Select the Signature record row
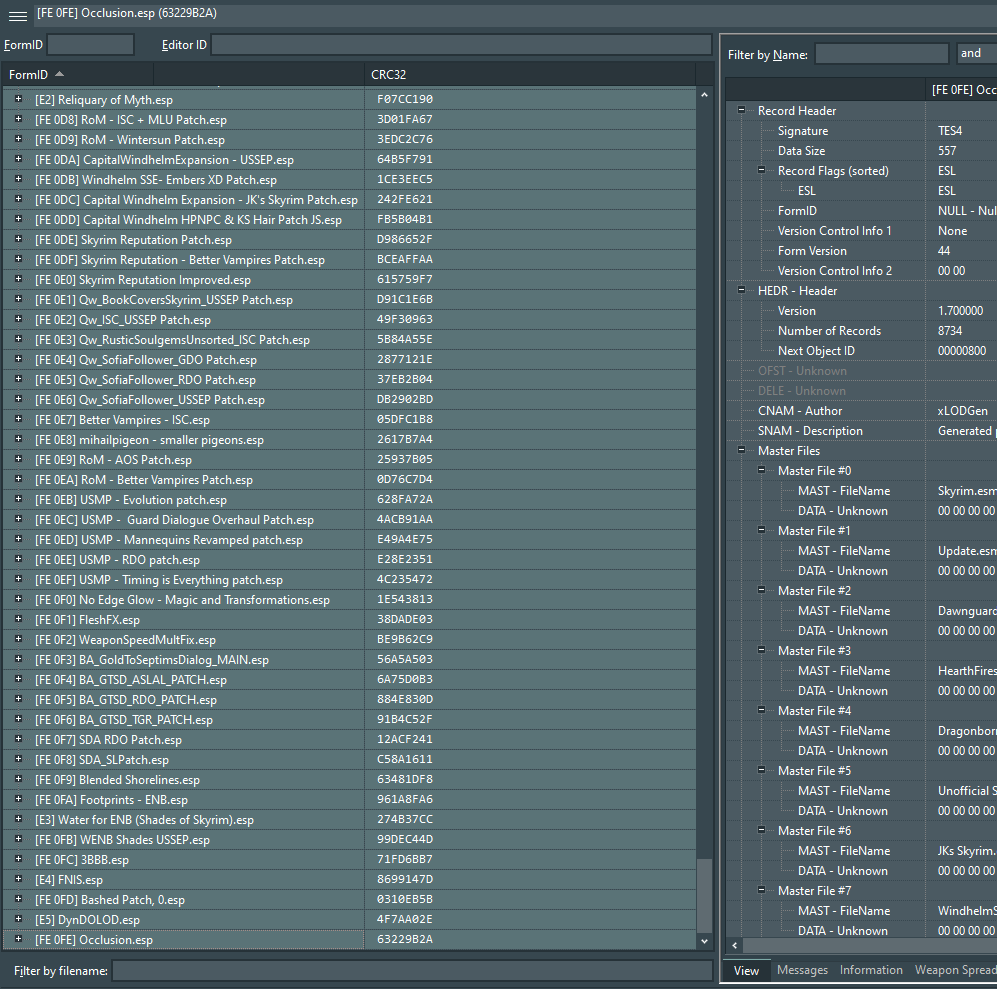Image resolution: width=997 pixels, height=989 pixels. pyautogui.click(x=862, y=130)
